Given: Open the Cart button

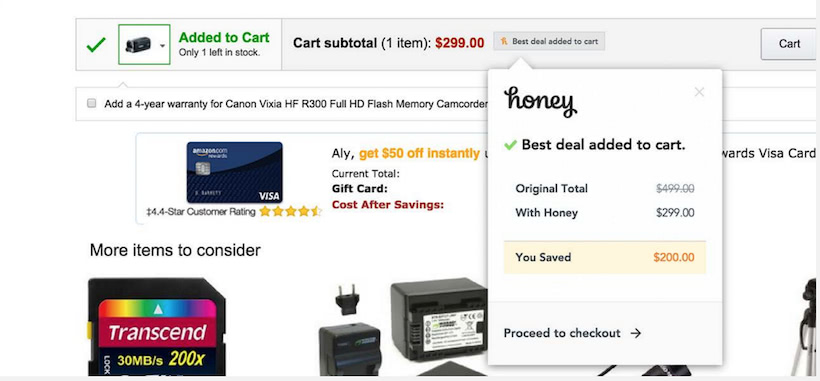Looking at the screenshot, I should click(790, 44).
